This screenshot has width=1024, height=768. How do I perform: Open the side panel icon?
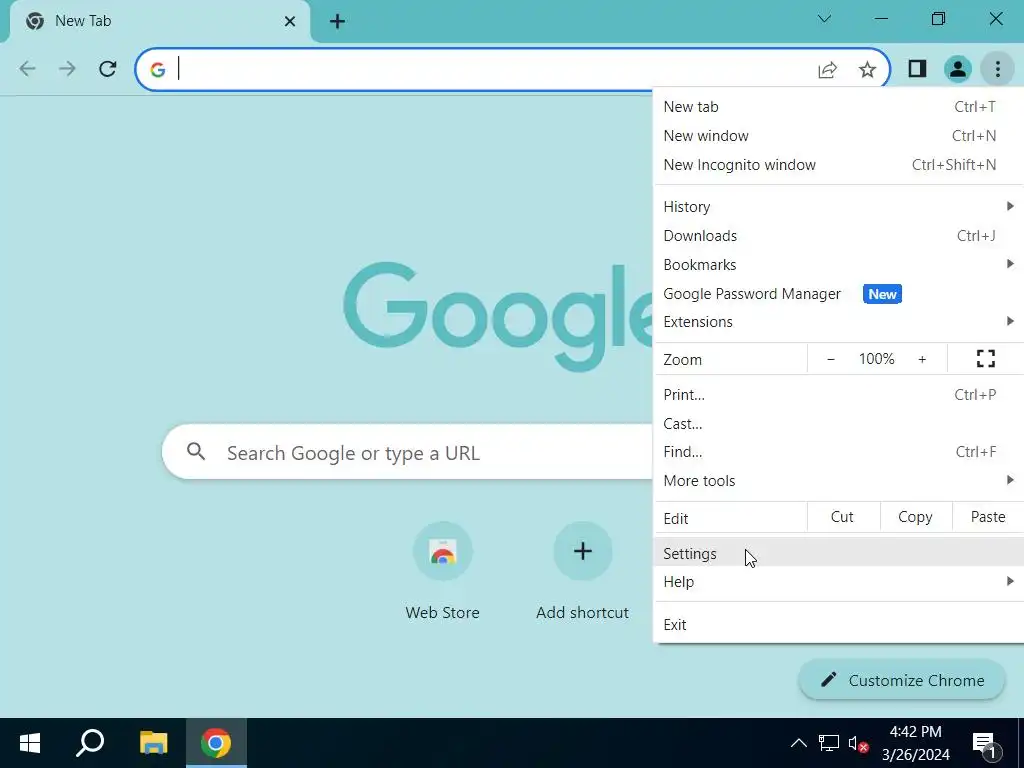click(x=918, y=69)
